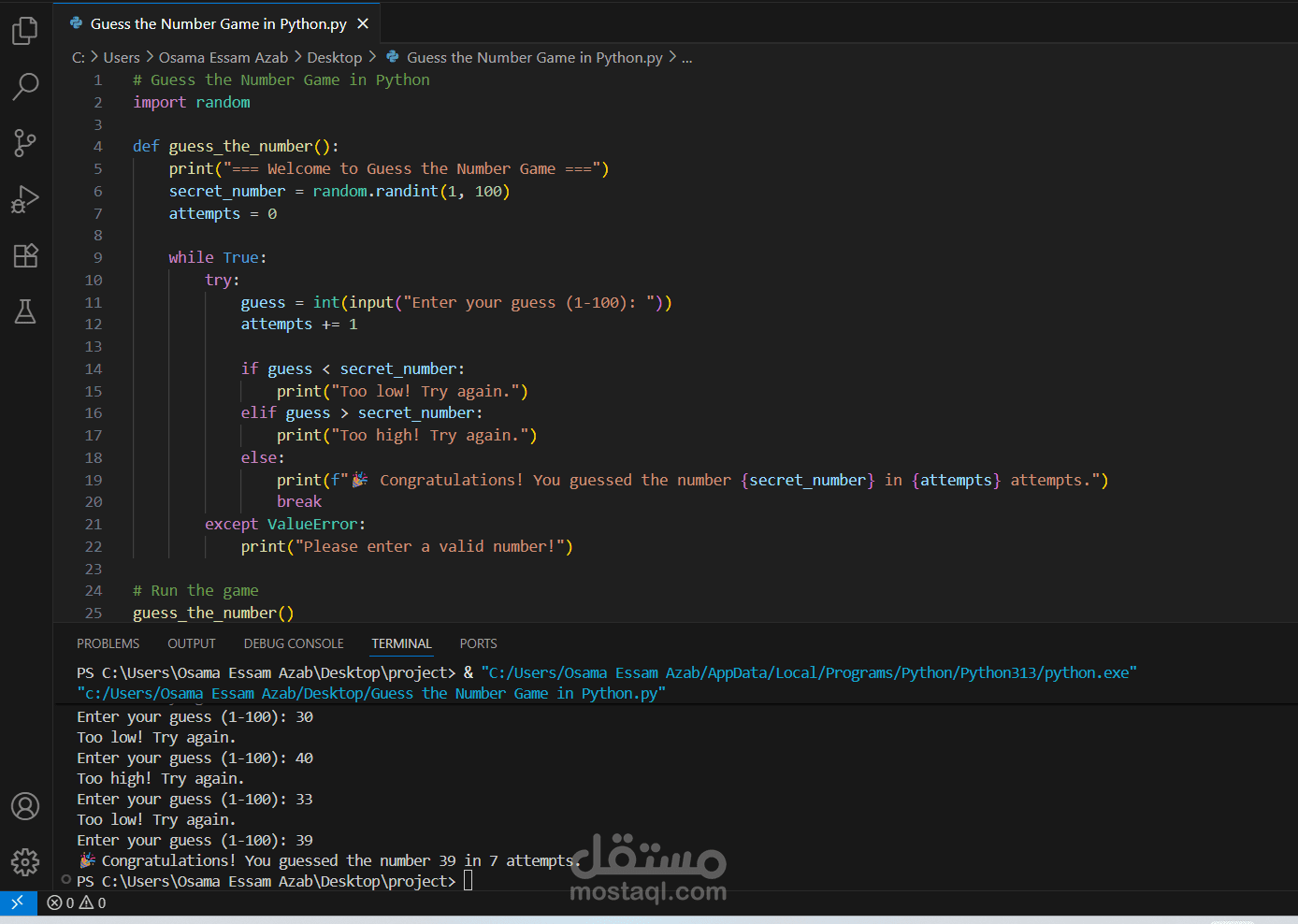Expand the Desktop breadcrumb segment
The image size is (1298, 924).
point(334,58)
